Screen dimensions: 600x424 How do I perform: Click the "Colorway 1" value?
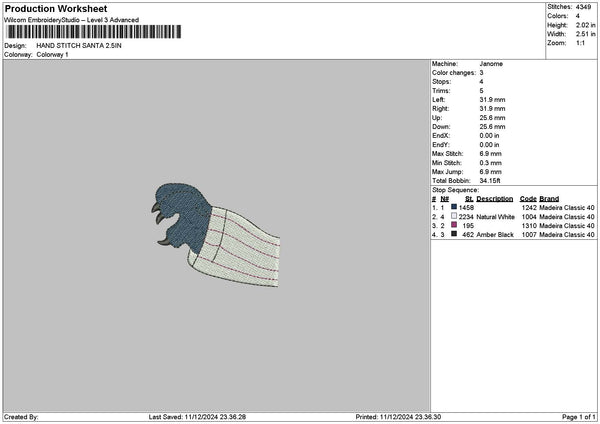[x=52, y=55]
